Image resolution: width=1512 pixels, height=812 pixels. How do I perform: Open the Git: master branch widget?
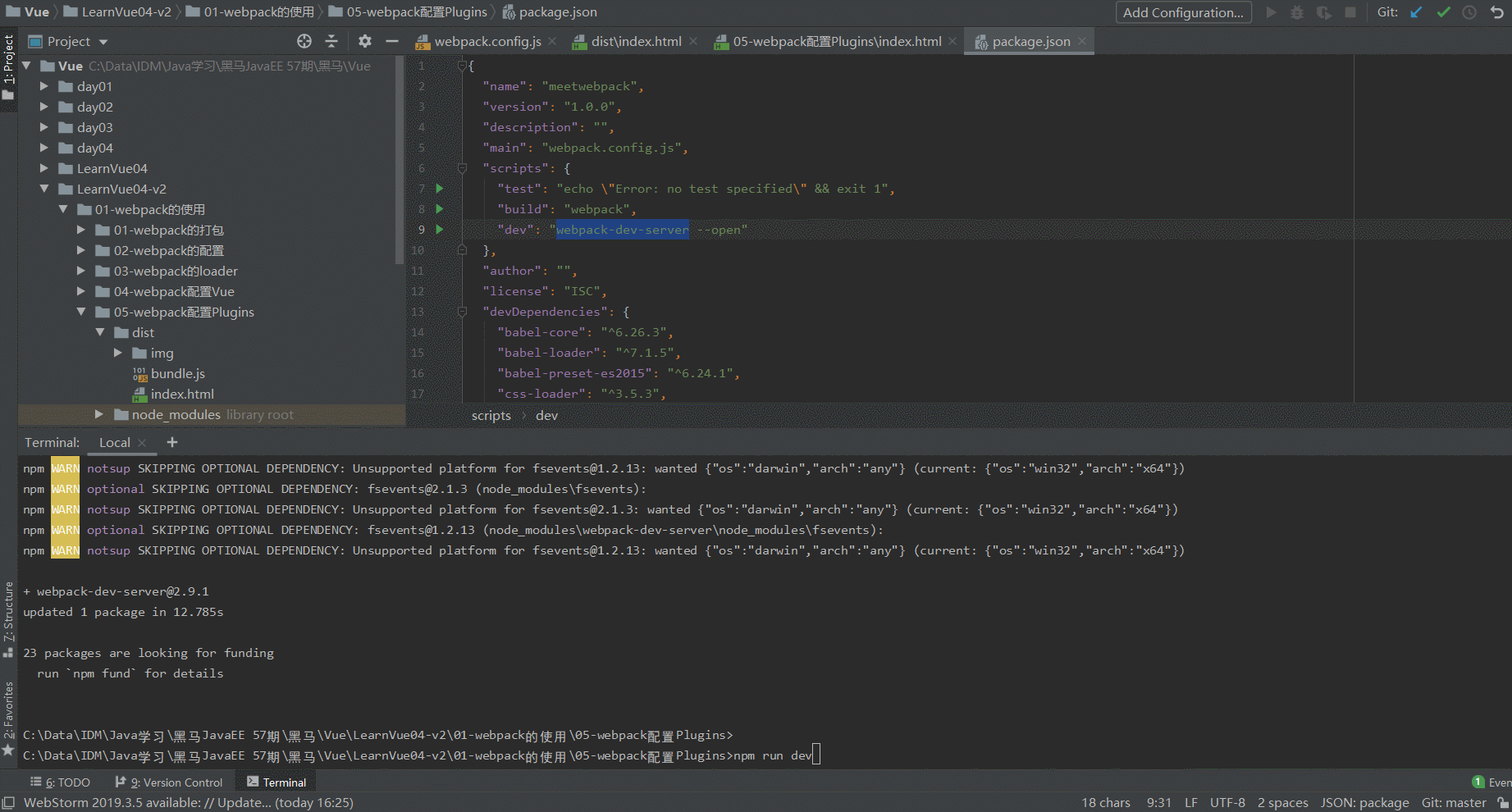point(1454,803)
